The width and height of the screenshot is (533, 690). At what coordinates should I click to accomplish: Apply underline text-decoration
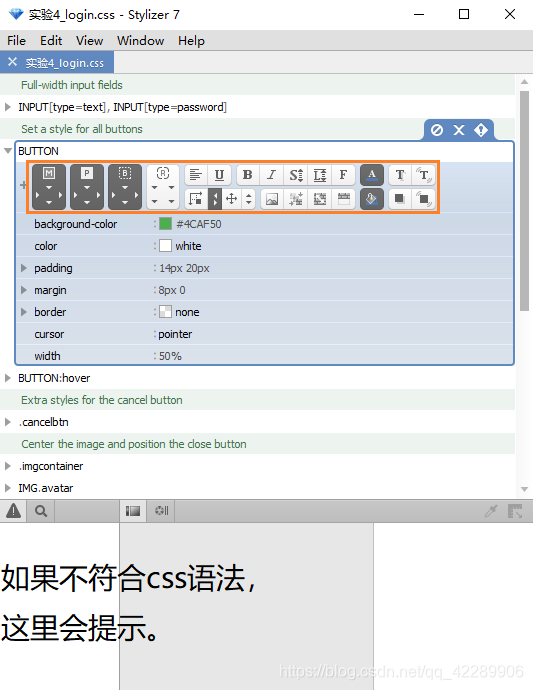219,175
